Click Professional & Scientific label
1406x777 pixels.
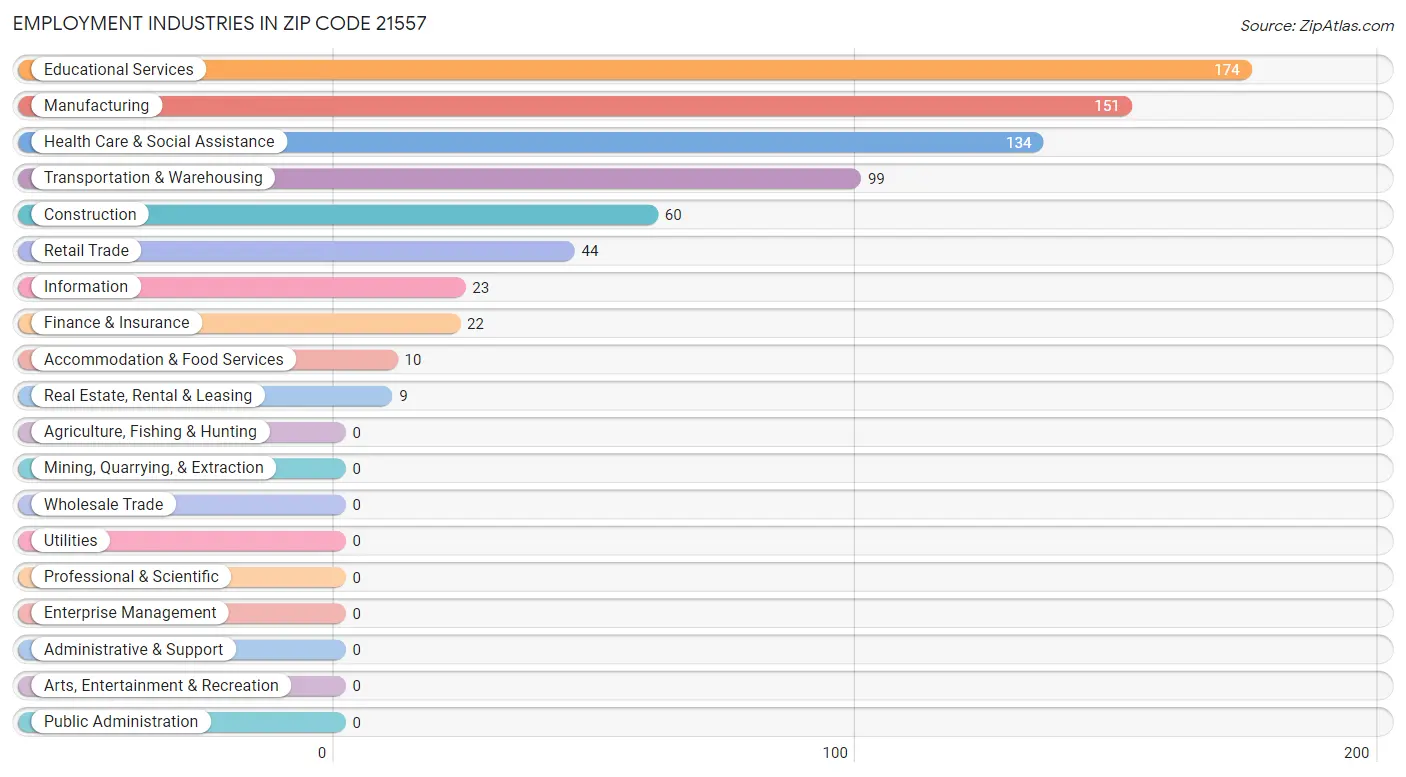[x=131, y=577]
